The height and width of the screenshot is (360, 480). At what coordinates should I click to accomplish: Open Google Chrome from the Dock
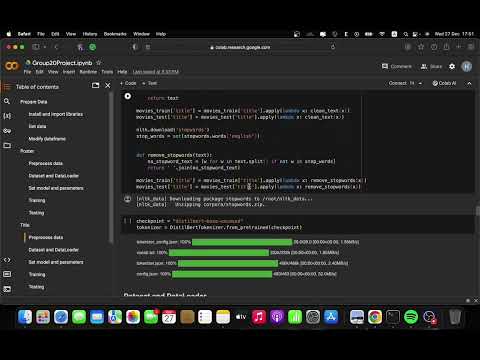(375, 317)
